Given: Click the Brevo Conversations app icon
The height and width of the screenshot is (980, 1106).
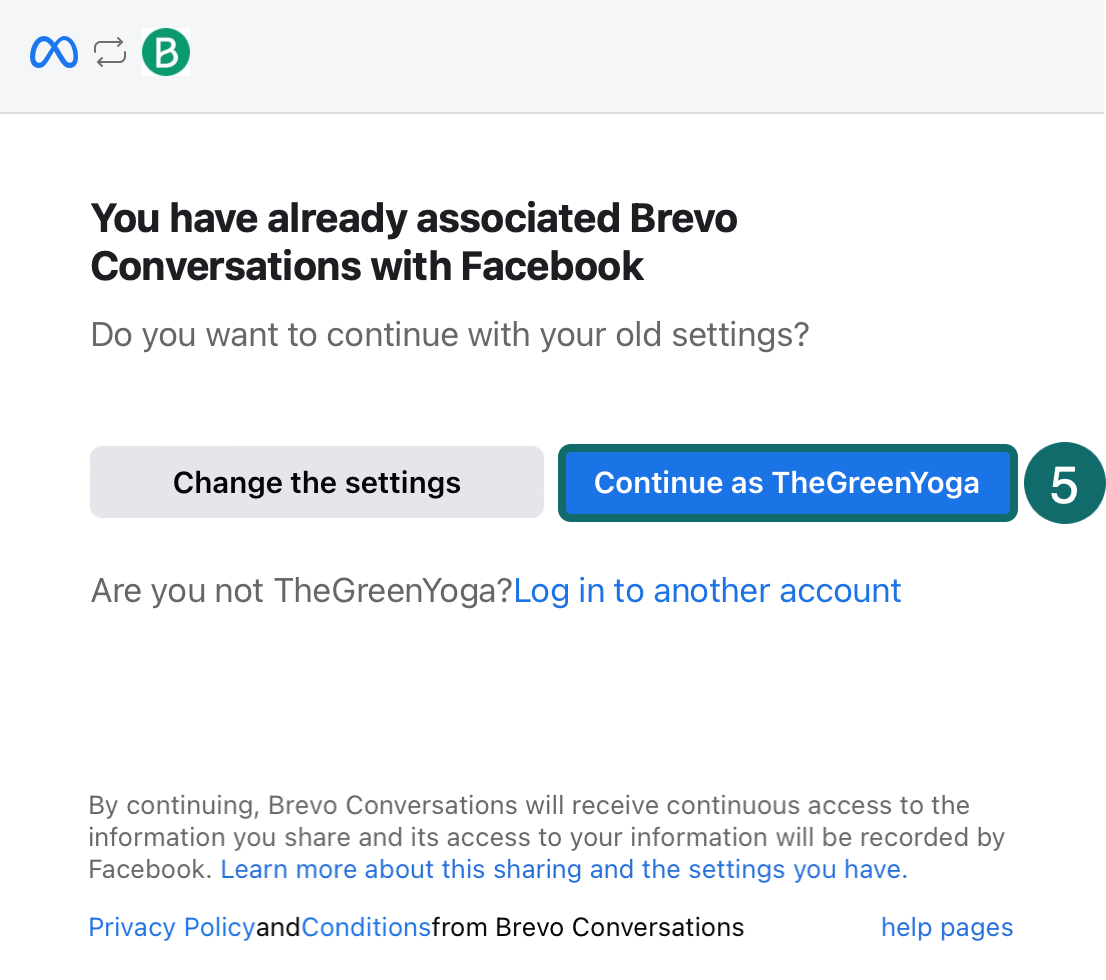Looking at the screenshot, I should (165, 52).
